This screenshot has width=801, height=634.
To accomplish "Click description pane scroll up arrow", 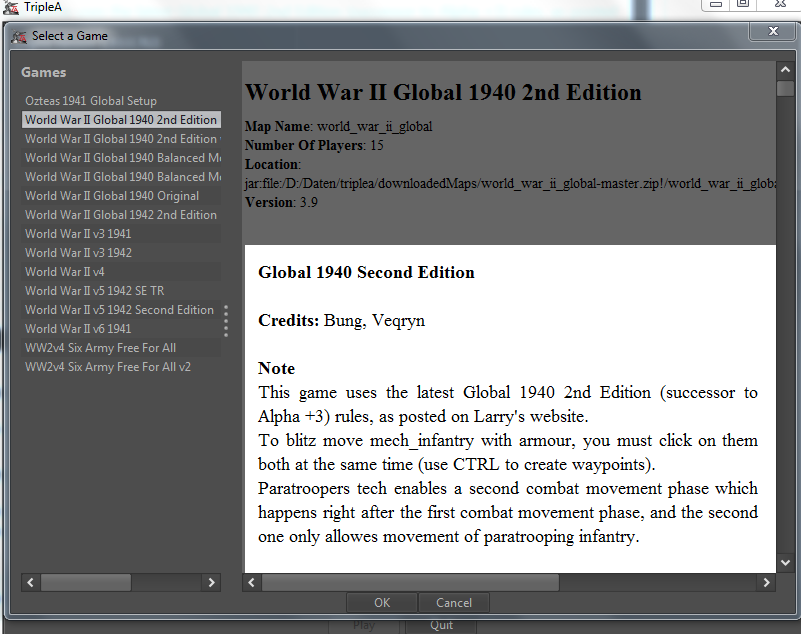I will coord(785,70).
